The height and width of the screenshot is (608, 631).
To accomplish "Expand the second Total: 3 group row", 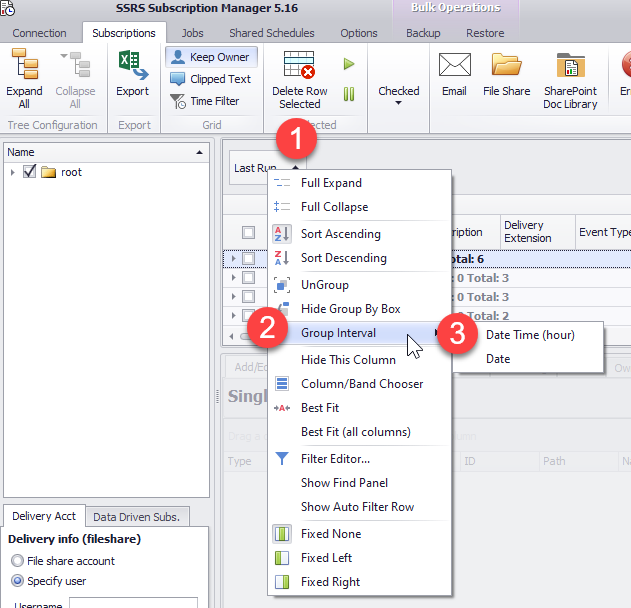I will pos(233,297).
